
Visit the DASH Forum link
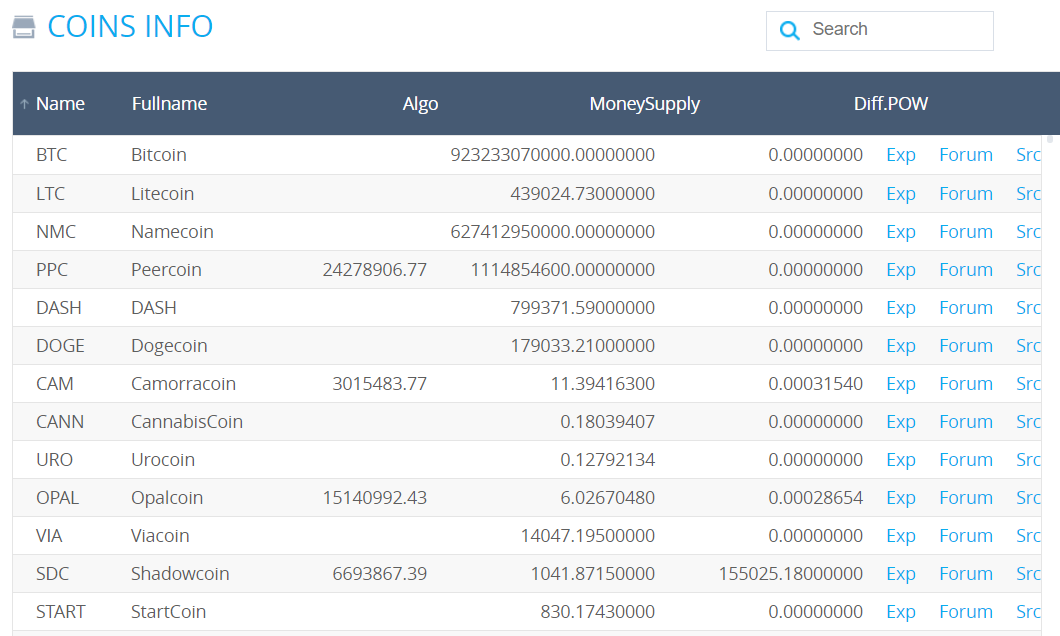965,308
